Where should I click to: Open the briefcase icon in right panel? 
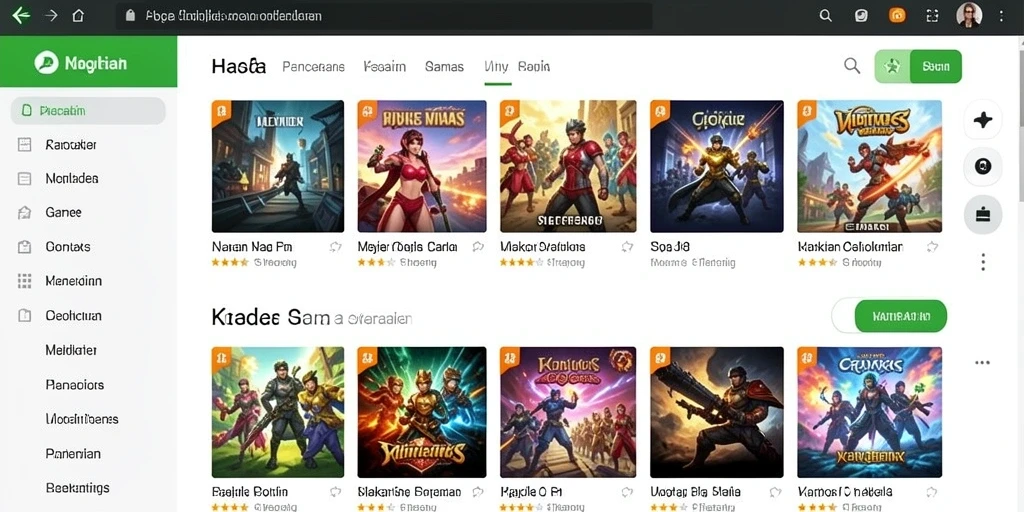pos(983,214)
